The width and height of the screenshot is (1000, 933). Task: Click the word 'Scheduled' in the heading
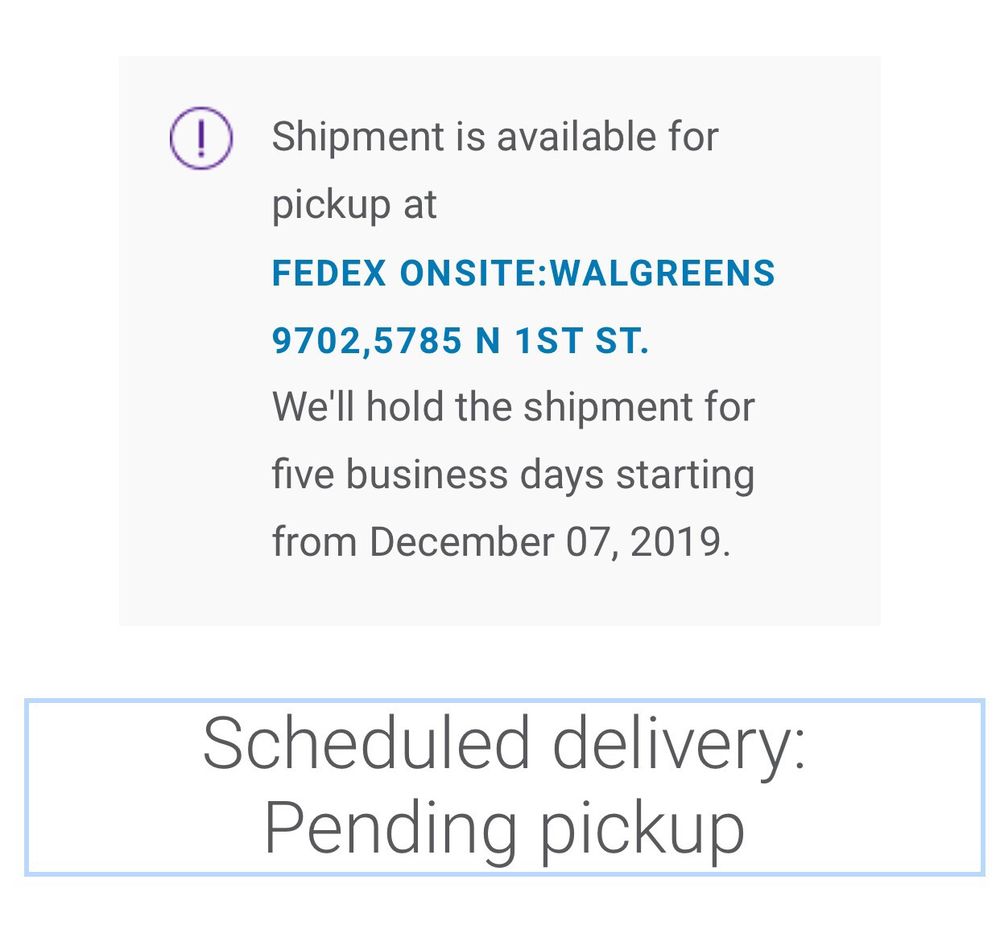point(366,744)
